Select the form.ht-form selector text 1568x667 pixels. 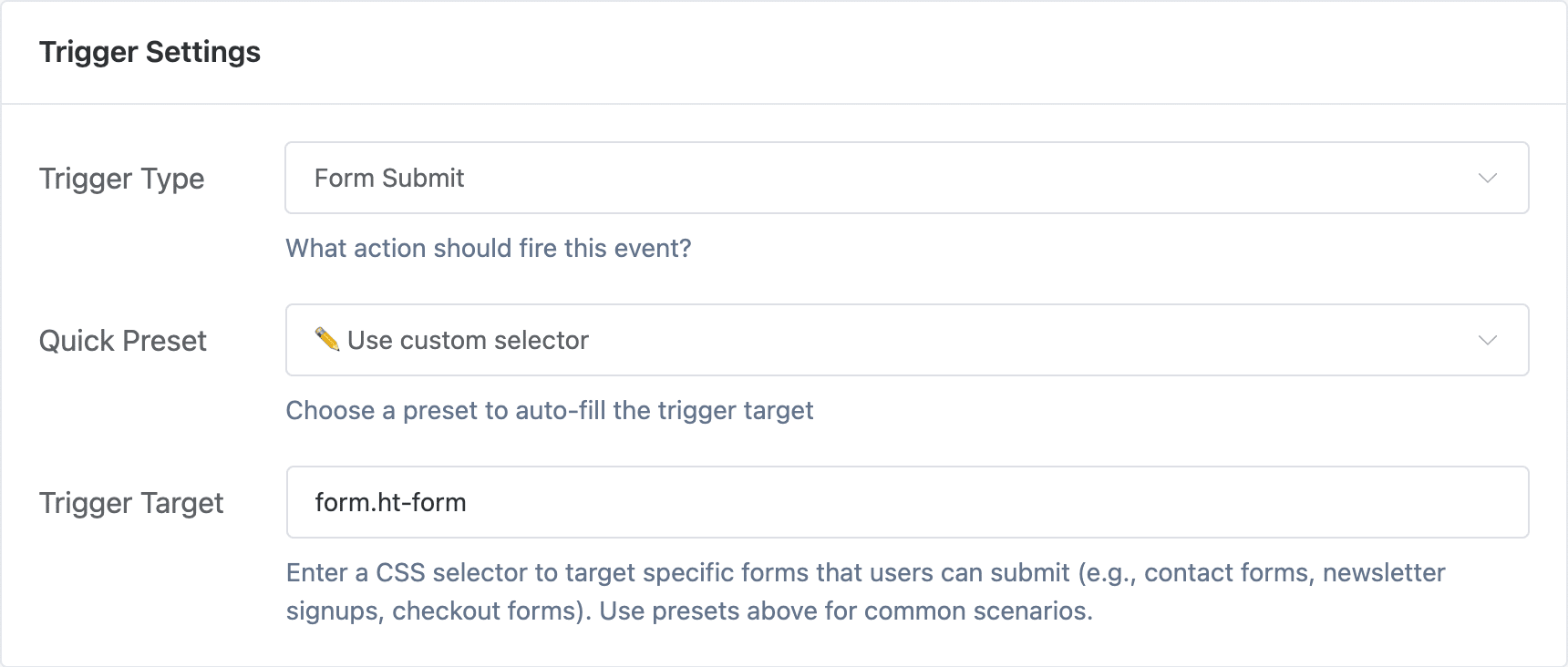(390, 501)
